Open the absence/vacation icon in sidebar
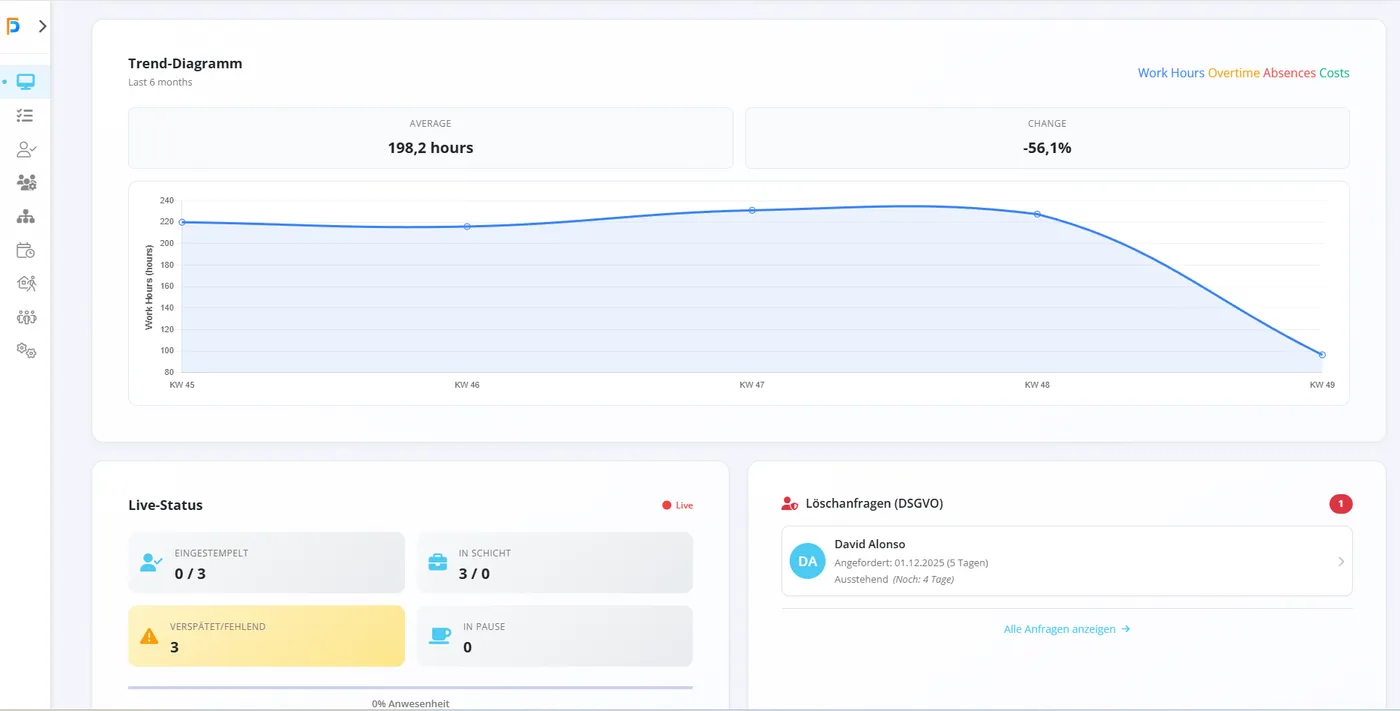 (25, 283)
